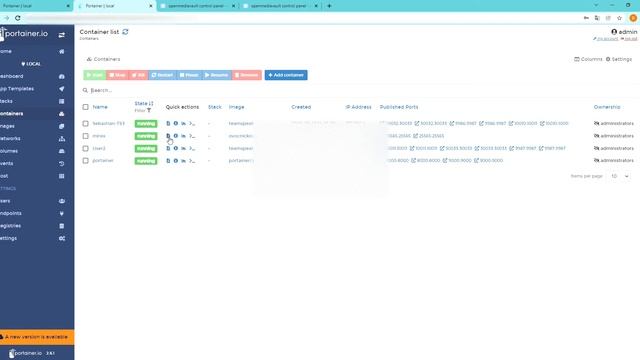Click the Kill containers button
Screen dimensions: 640x360
tap(138, 75)
